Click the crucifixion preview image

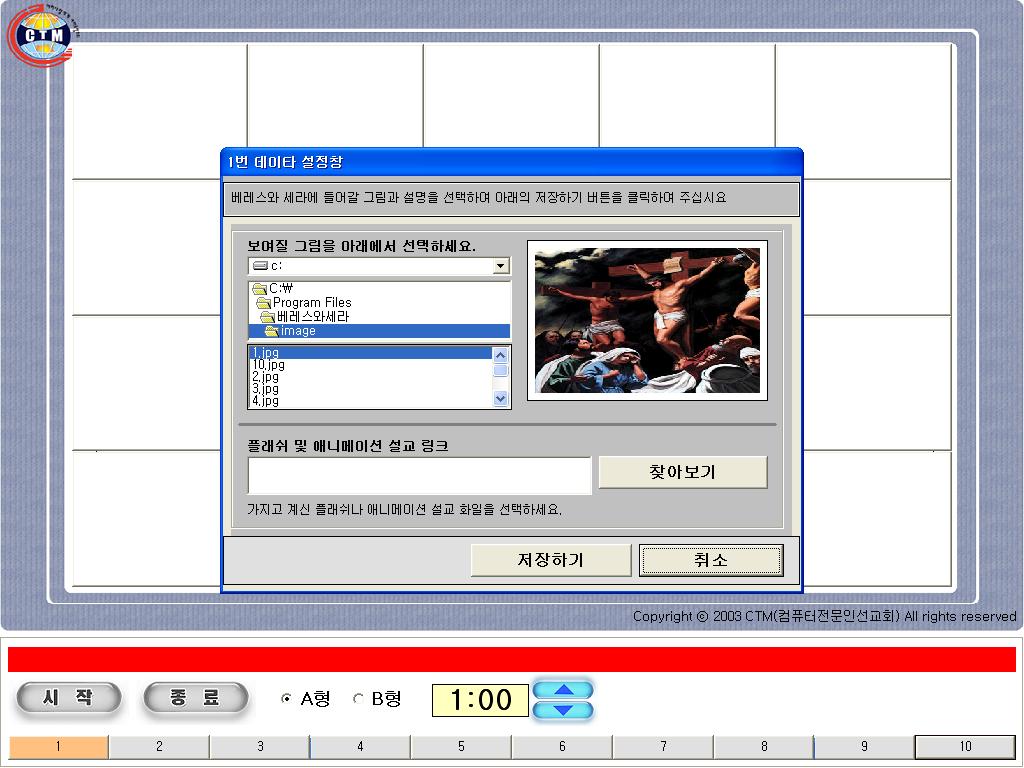[647, 320]
